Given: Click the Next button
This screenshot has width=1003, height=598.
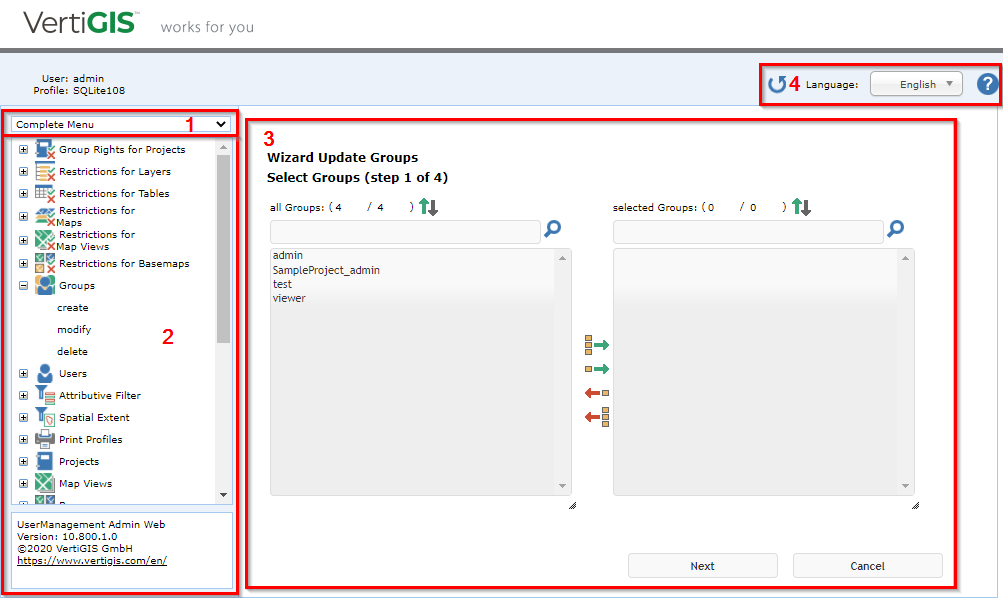Looking at the screenshot, I should (702, 565).
